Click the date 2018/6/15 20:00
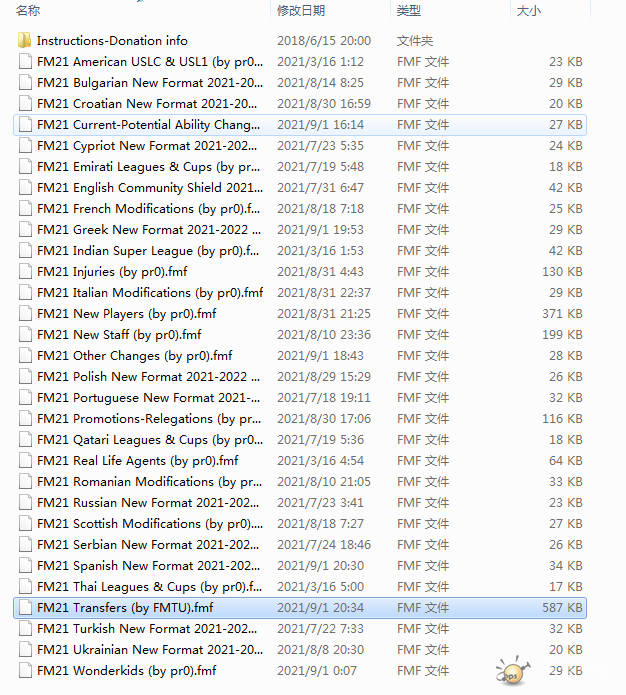This screenshot has height=695, width=626. tap(324, 41)
